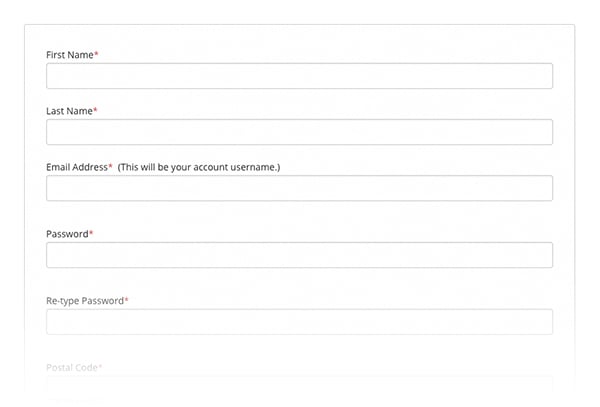Click the Email Address label text

[x=76, y=167]
